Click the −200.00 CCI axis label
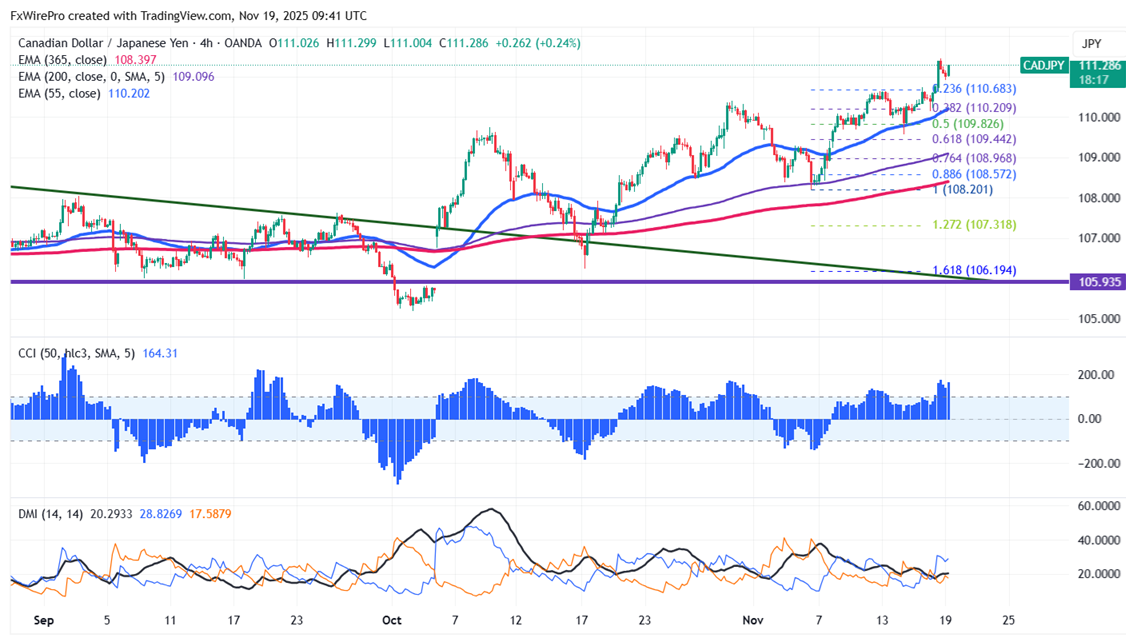This screenshot has height=644, width=1126. (1099, 464)
